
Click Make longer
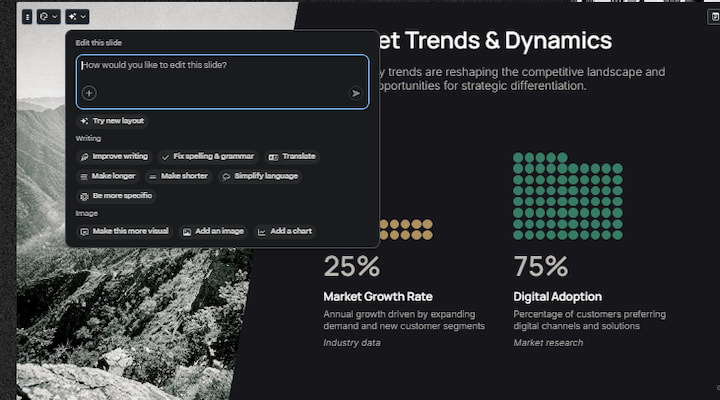pos(108,176)
